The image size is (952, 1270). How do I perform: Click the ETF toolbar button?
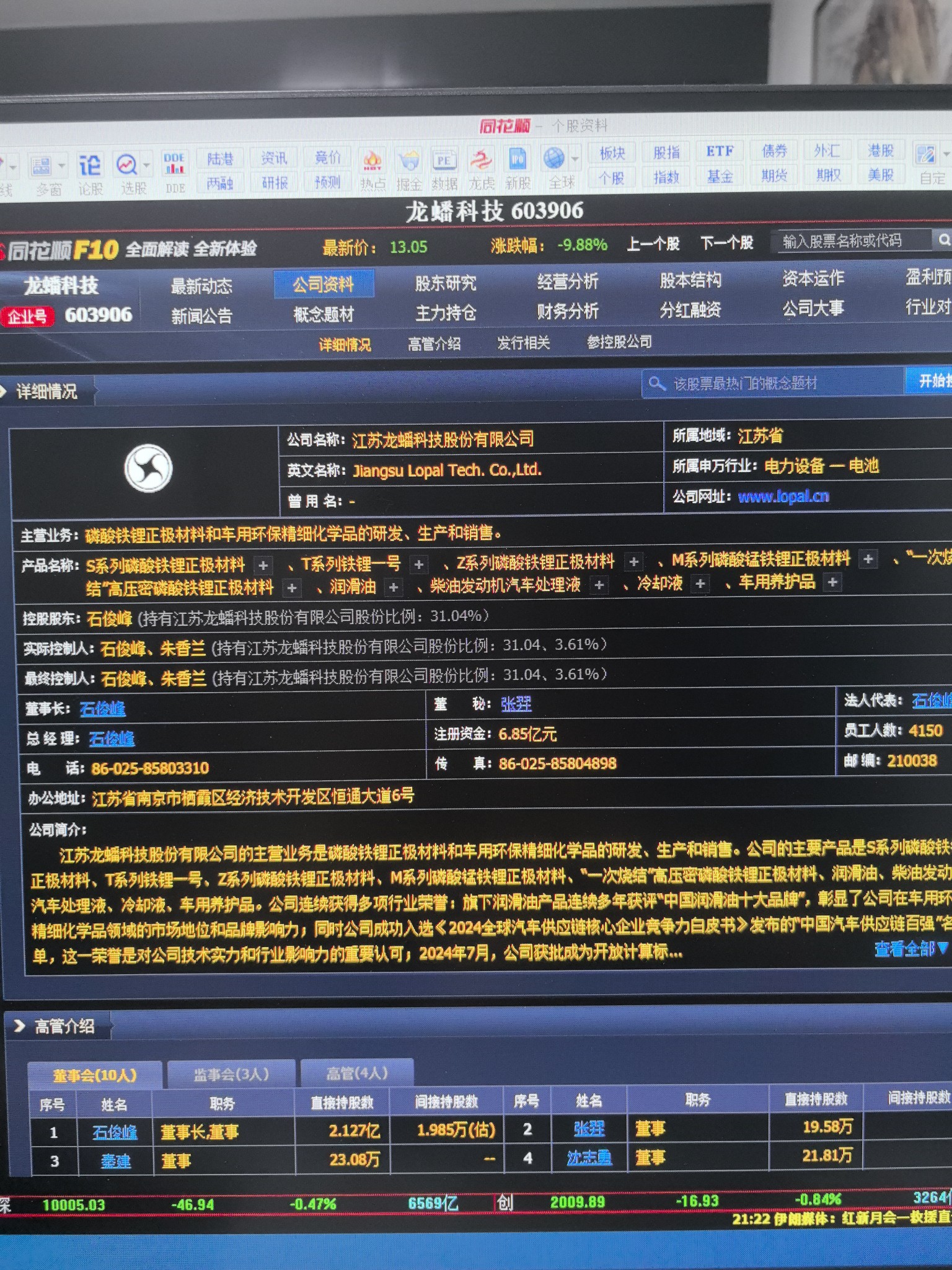(x=720, y=151)
